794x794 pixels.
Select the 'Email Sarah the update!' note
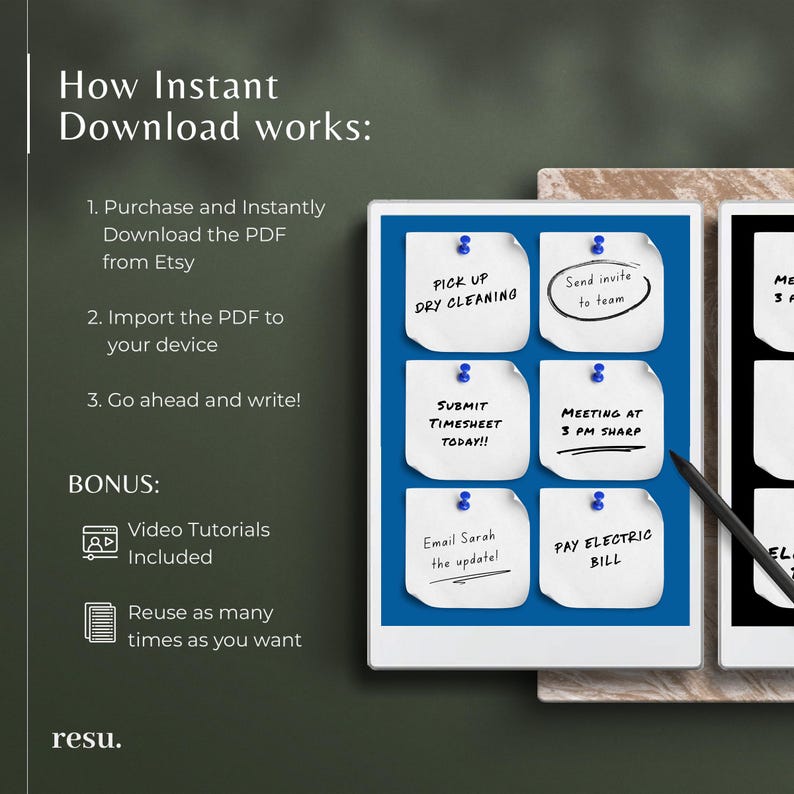coord(467,548)
